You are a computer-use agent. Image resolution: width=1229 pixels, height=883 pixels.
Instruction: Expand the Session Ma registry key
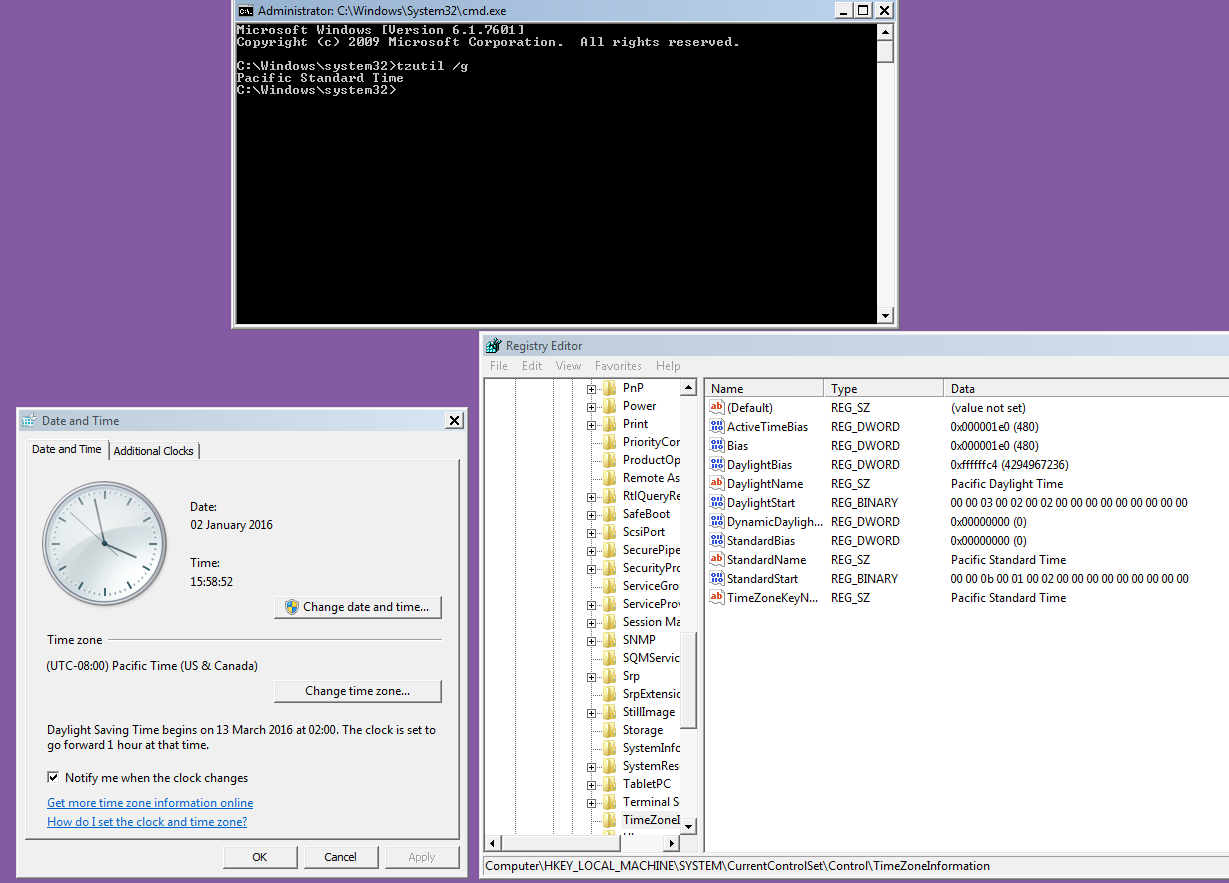(x=592, y=622)
